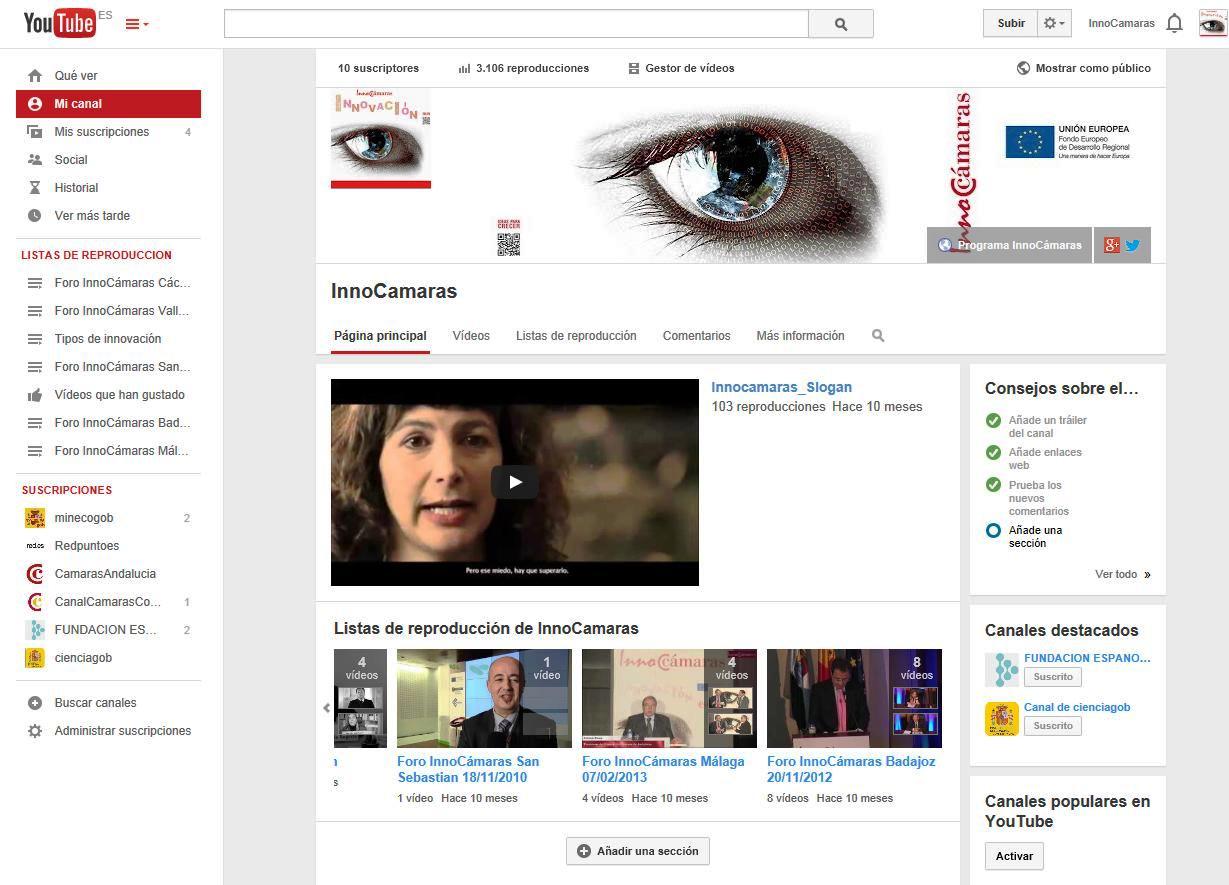The image size is (1229, 885).
Task: Open the LISTAS DE REPRODUCCION heading
Action: pyautogui.click(x=96, y=255)
